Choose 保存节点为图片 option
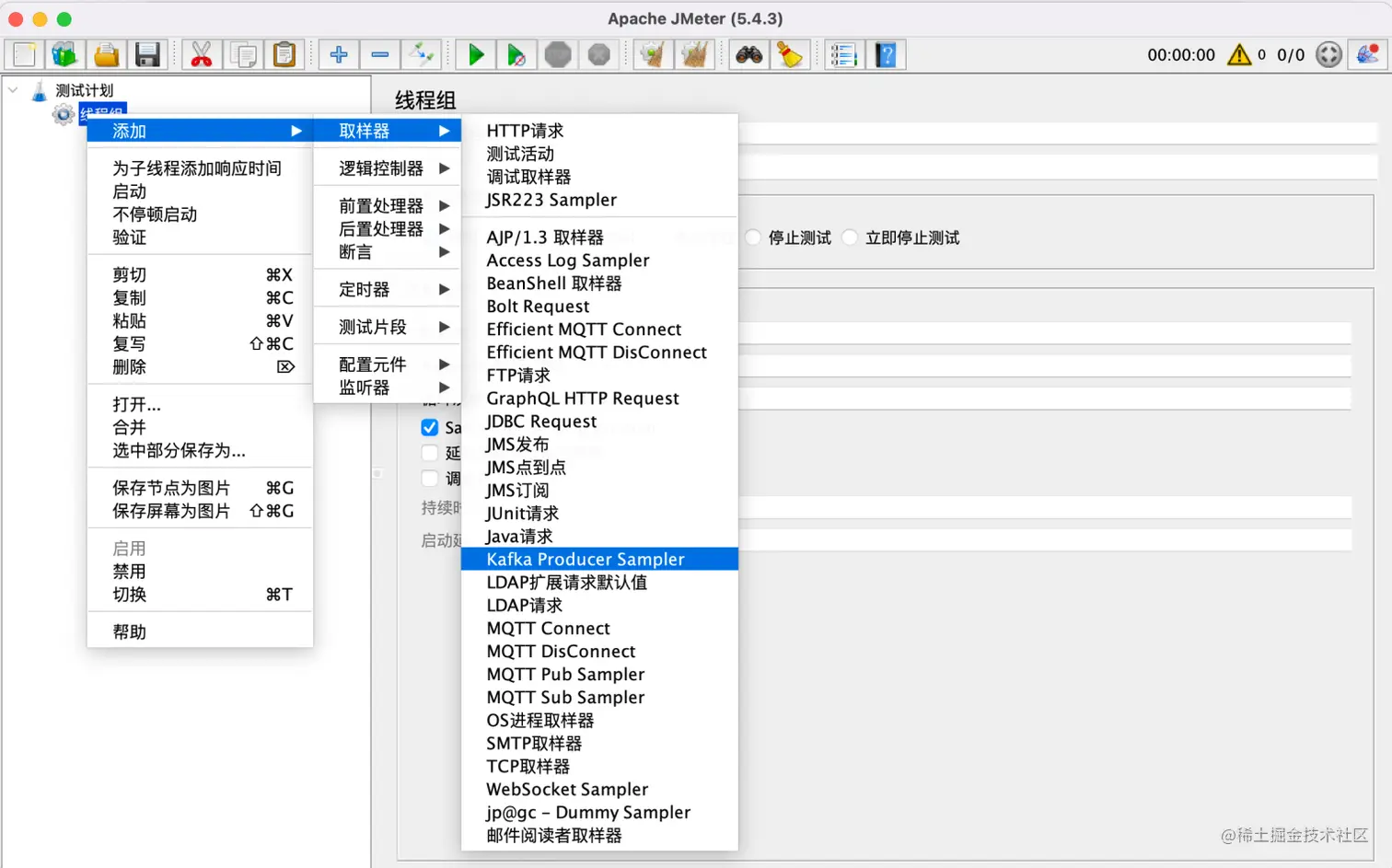The width and height of the screenshot is (1392, 868). 200,488
